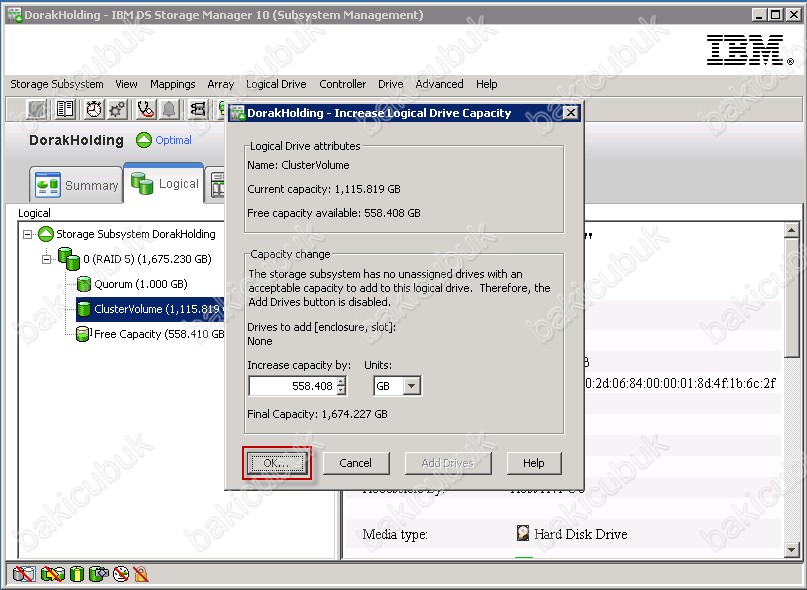Click the disabled Add Drives button
The width and height of the screenshot is (807, 590).
tap(448, 463)
